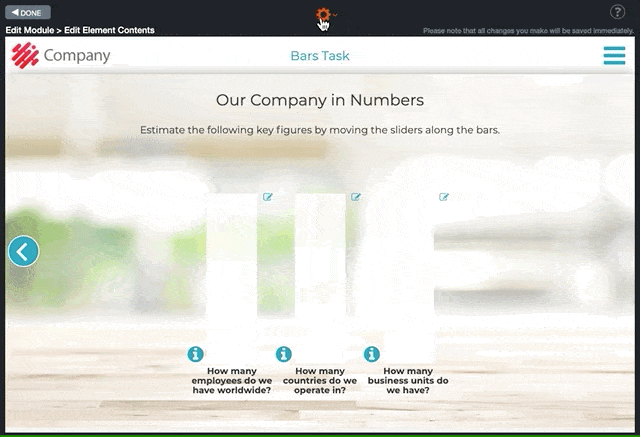Click the orange settings gear icon
The image size is (640, 437).
click(323, 15)
